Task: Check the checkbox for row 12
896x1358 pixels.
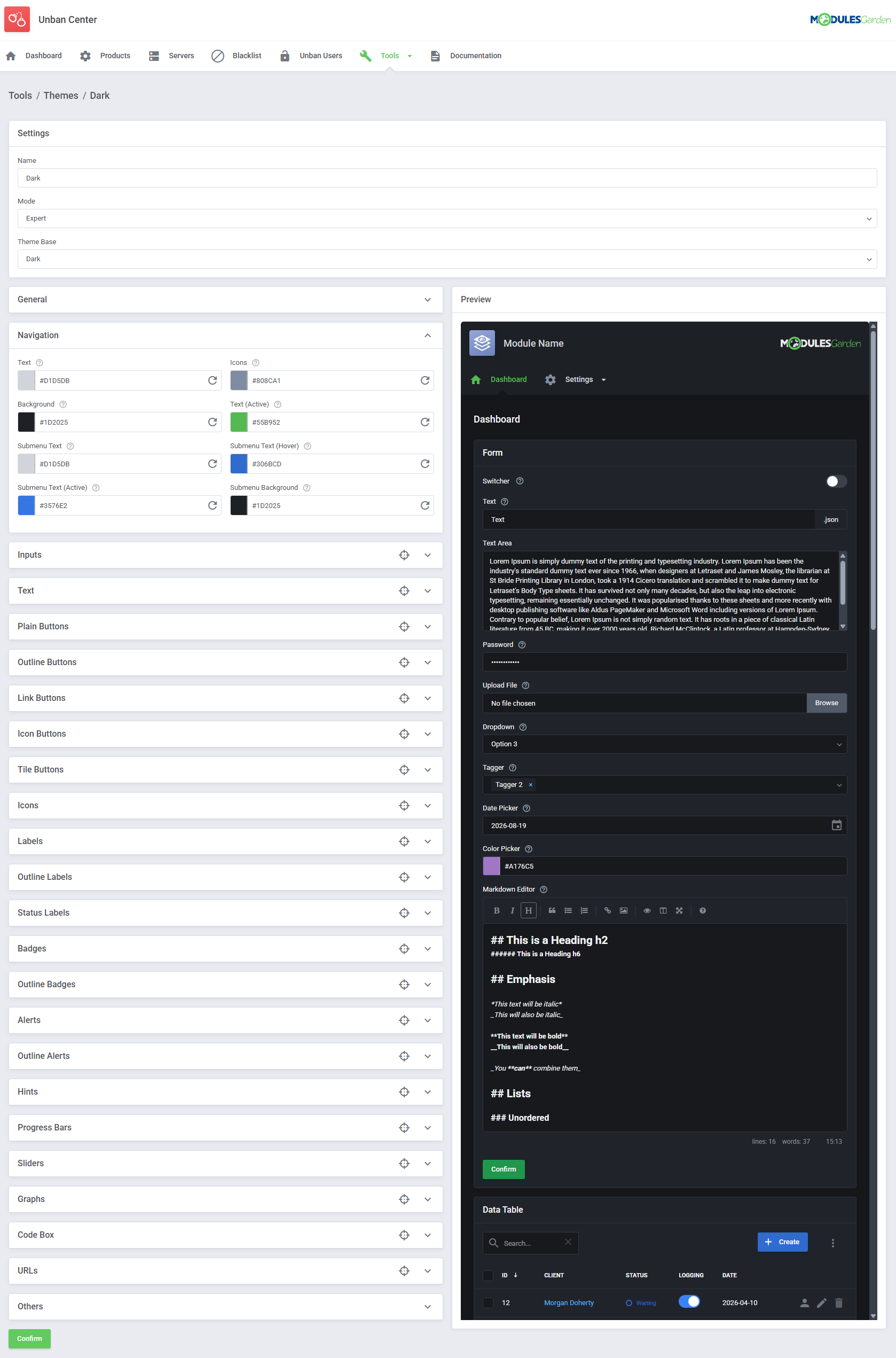Action: click(x=488, y=1302)
